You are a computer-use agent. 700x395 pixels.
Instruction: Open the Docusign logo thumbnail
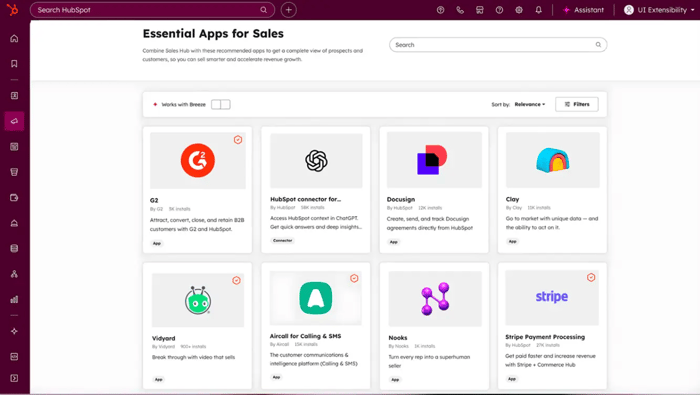coord(434,160)
